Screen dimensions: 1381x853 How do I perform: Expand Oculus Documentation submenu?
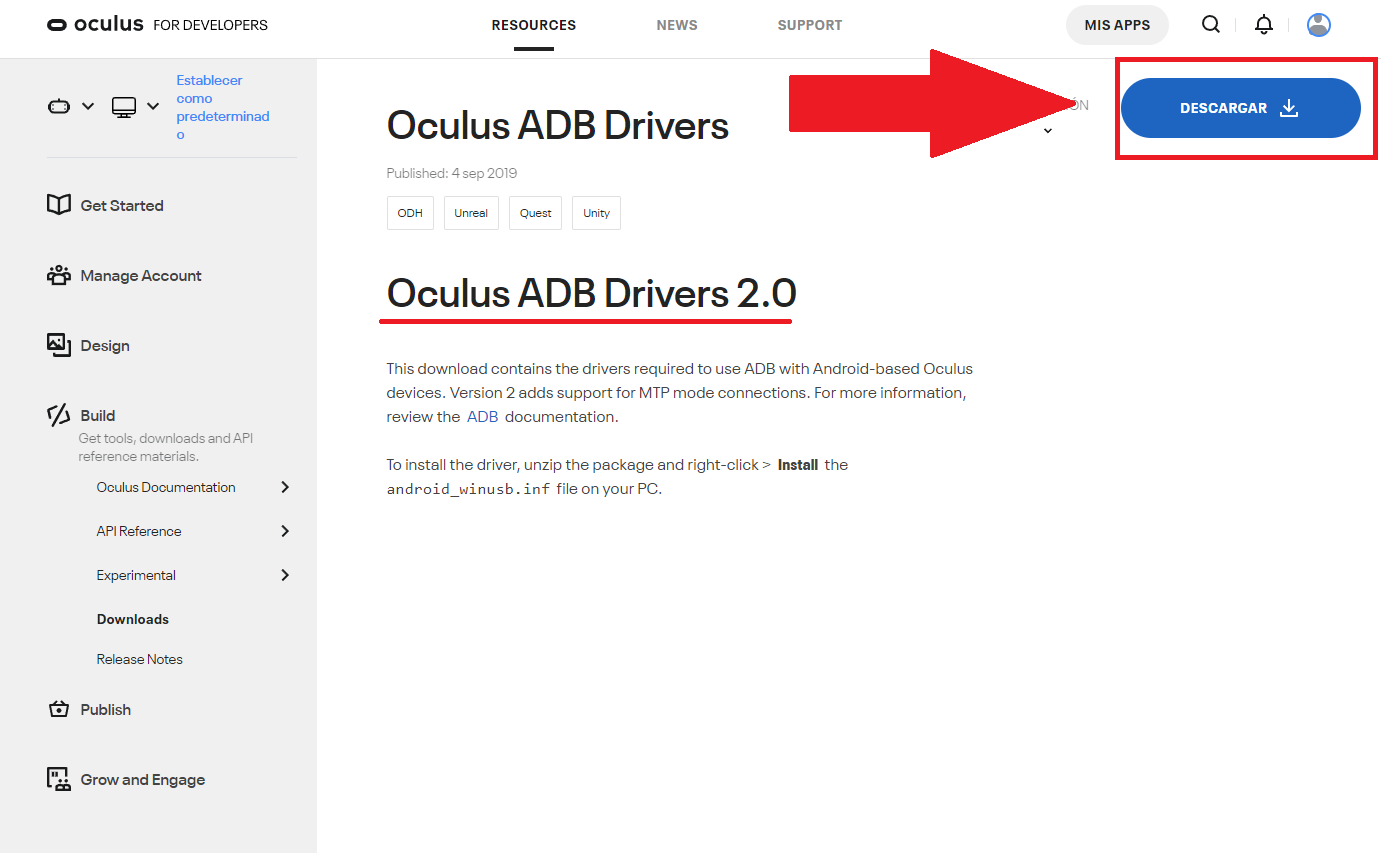(285, 487)
